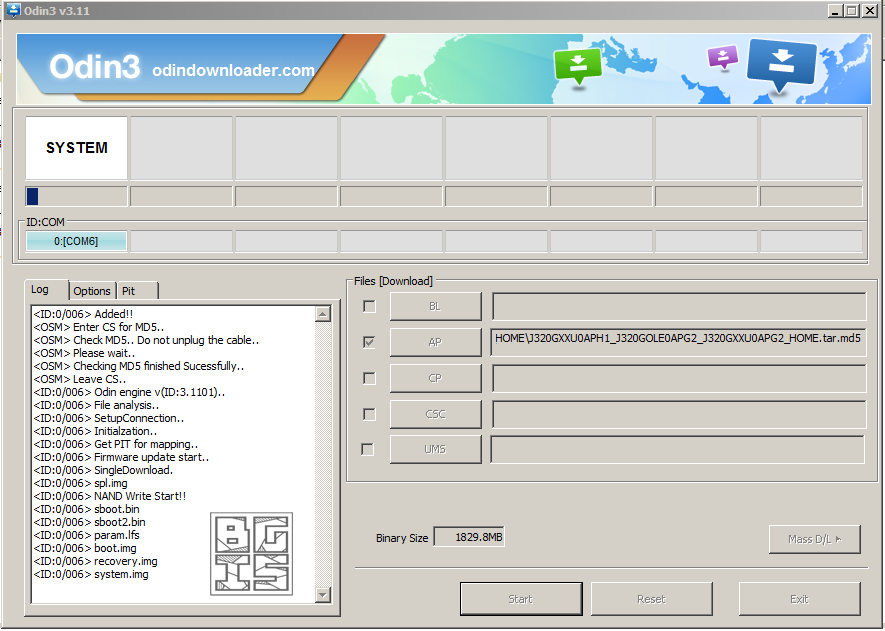The image size is (885, 631).
Task: Click the log line 'sboot2.bin'
Action: (x=89, y=522)
